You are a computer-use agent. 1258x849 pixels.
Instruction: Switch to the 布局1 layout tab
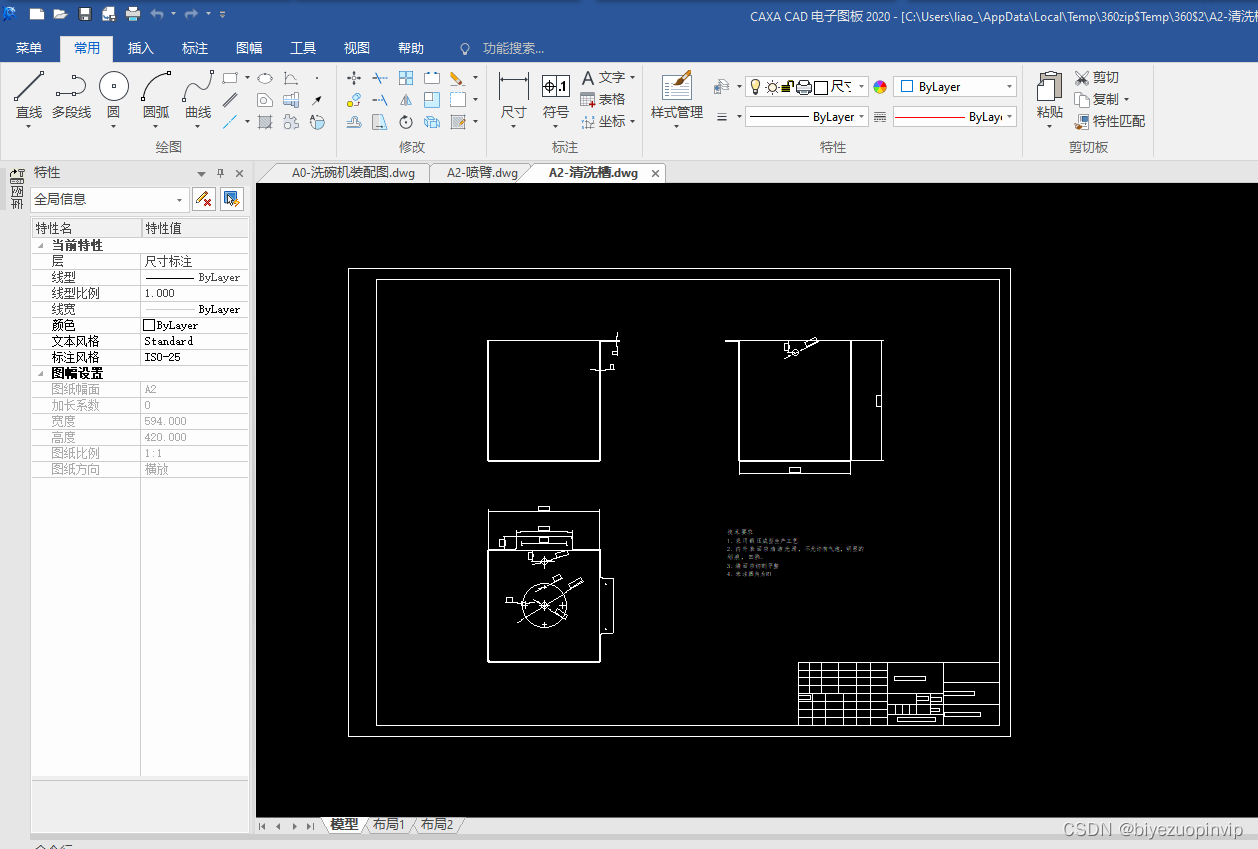click(388, 825)
